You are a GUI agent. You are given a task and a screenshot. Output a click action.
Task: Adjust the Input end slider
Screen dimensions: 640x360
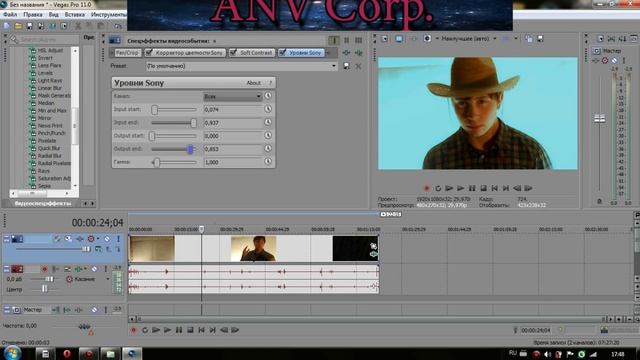pyautogui.click(x=174, y=122)
